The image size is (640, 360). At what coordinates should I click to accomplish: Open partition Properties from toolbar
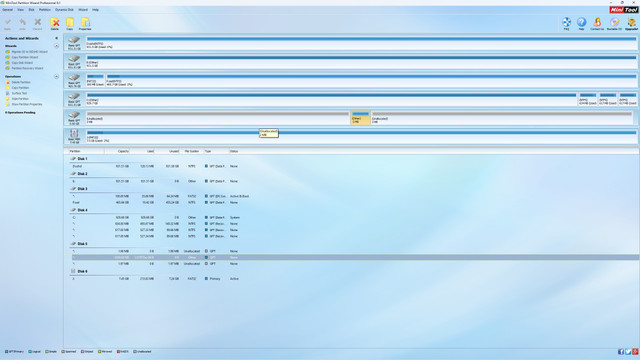click(x=85, y=24)
